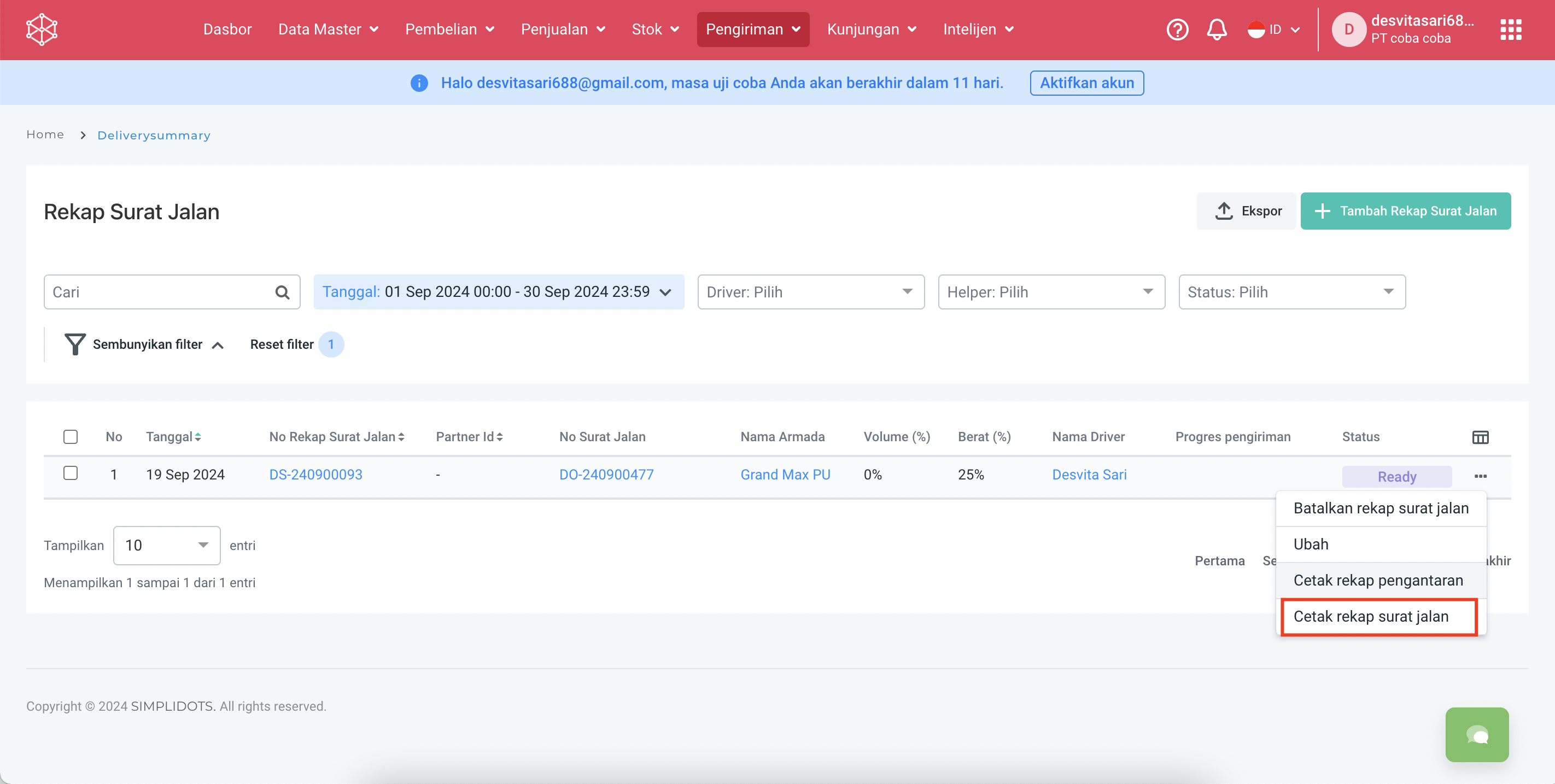Open the DS-240900093 link
1555x784 pixels.
(x=315, y=475)
